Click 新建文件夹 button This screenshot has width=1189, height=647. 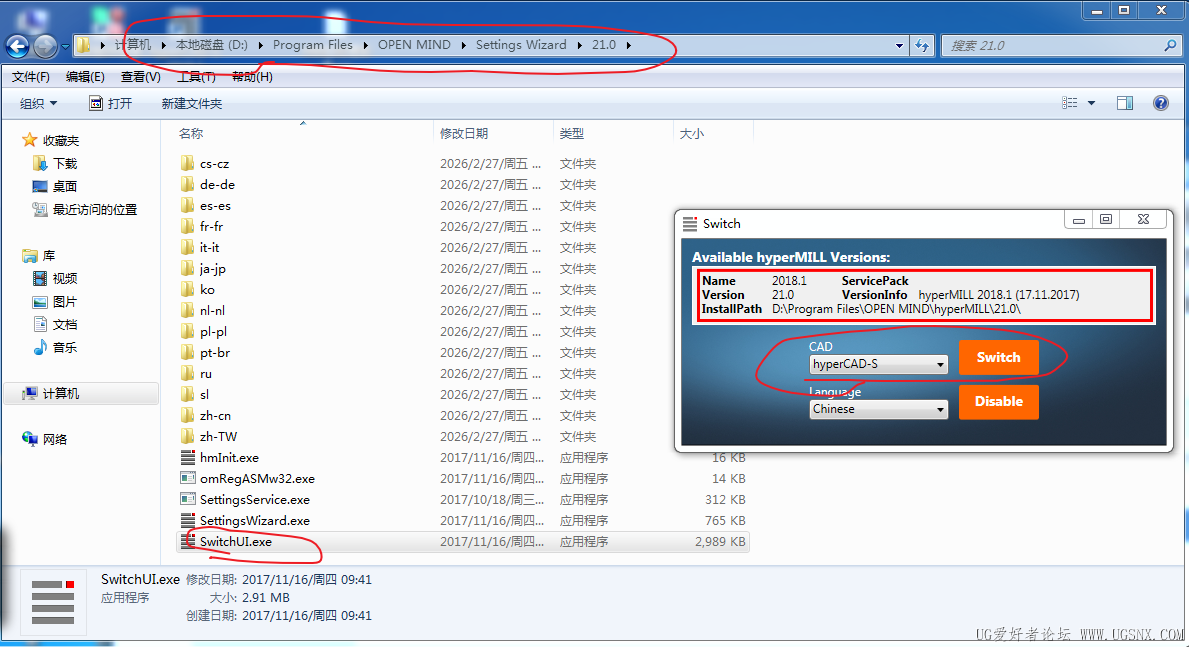(192, 103)
